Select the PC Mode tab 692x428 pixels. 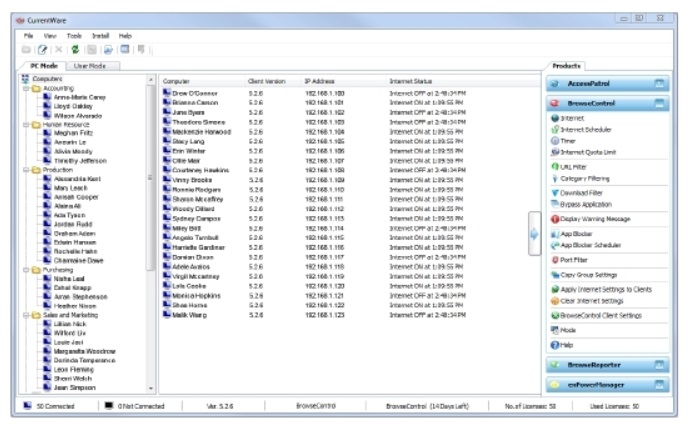pyautogui.click(x=43, y=66)
